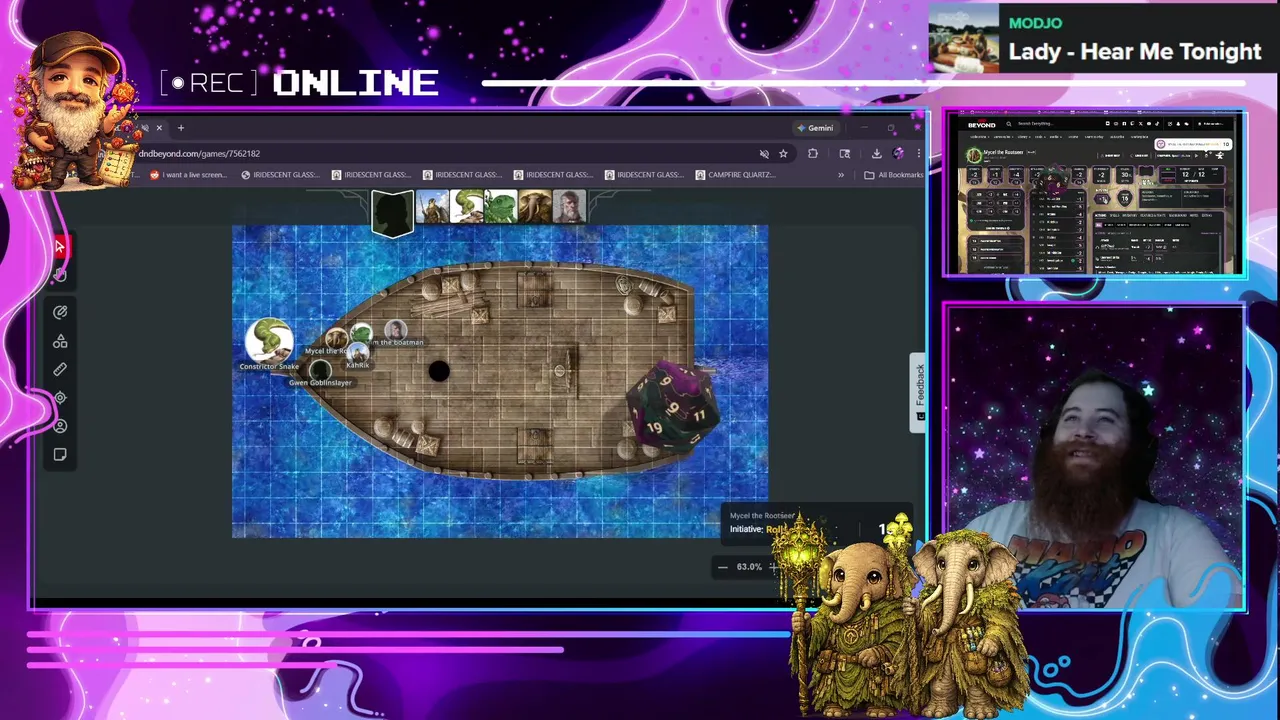This screenshot has width=1280, height=720.
Task: Select Mycel the Rootseer elephant token
Action: (336, 338)
